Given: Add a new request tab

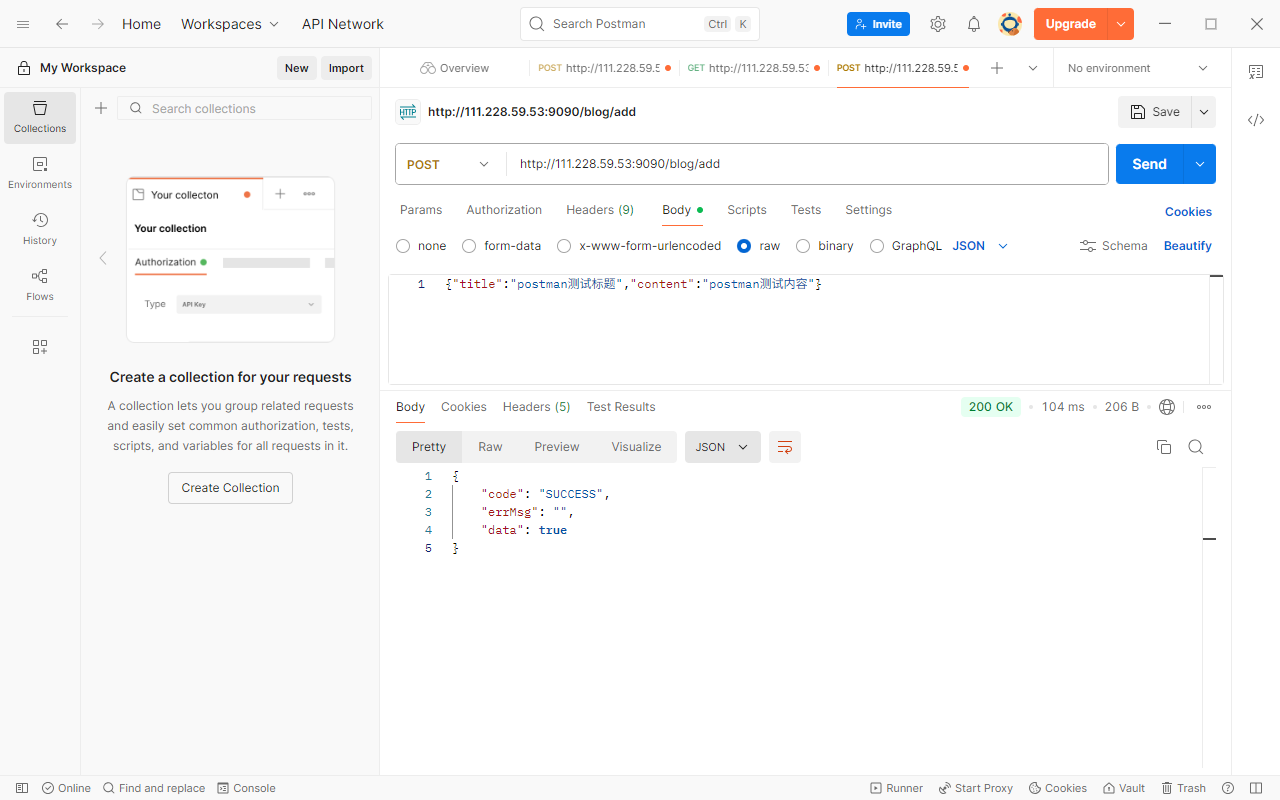Looking at the screenshot, I should click(997, 68).
